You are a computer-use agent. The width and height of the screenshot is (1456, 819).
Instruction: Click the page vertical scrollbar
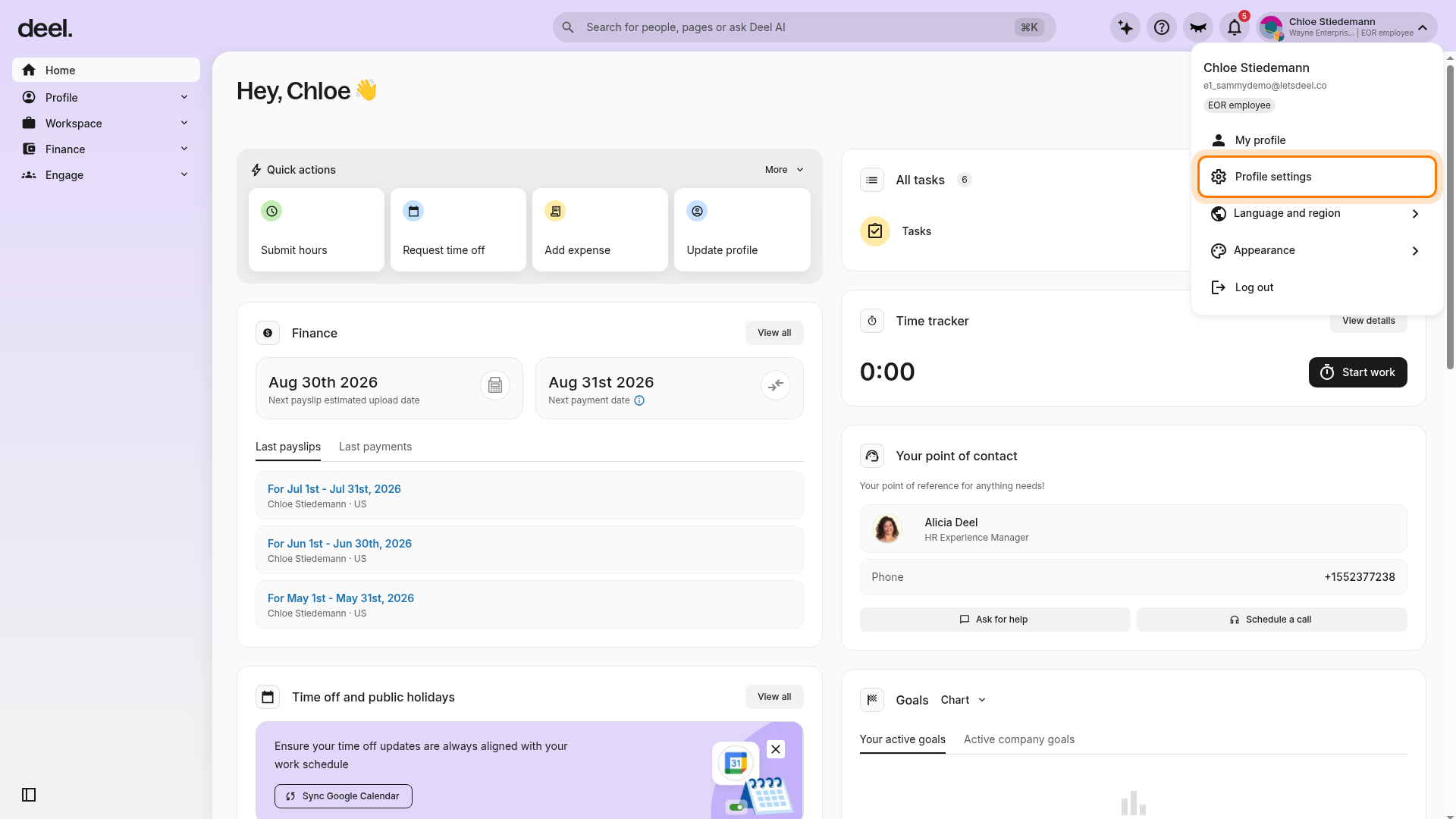coord(1450,216)
